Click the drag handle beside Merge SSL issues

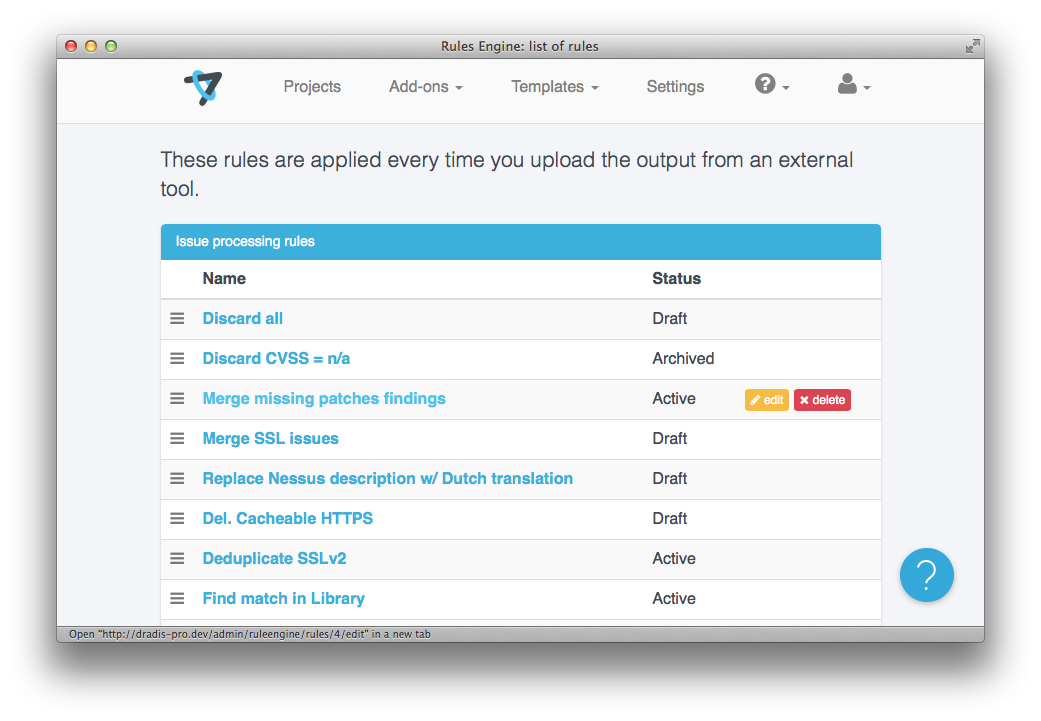[177, 438]
